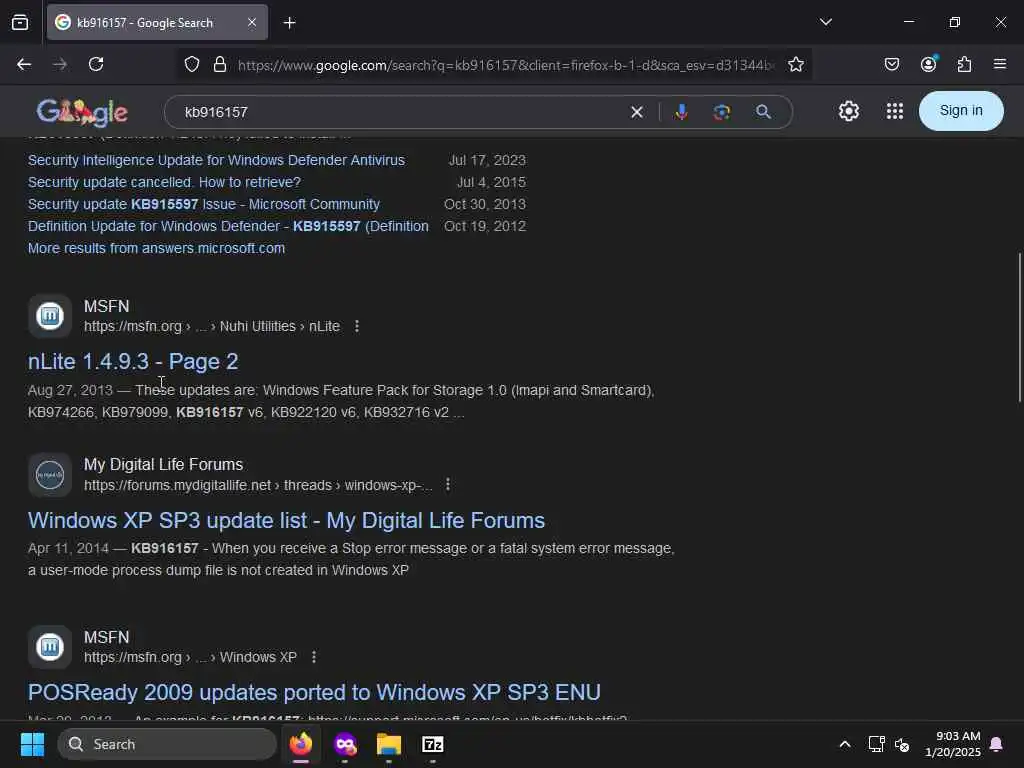Open the Save to Pocket button
Screen dimensions: 1024x768
click(x=891, y=64)
